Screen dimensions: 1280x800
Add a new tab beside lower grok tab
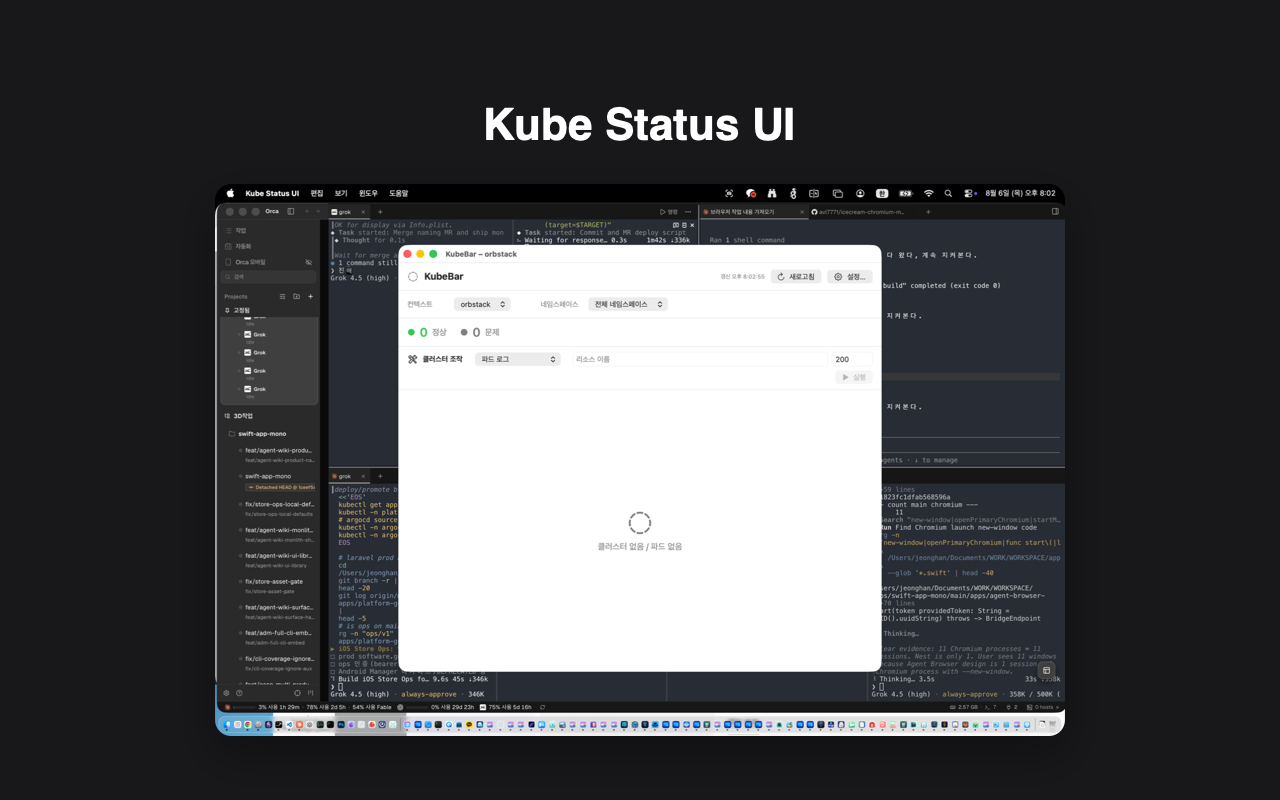(379, 476)
